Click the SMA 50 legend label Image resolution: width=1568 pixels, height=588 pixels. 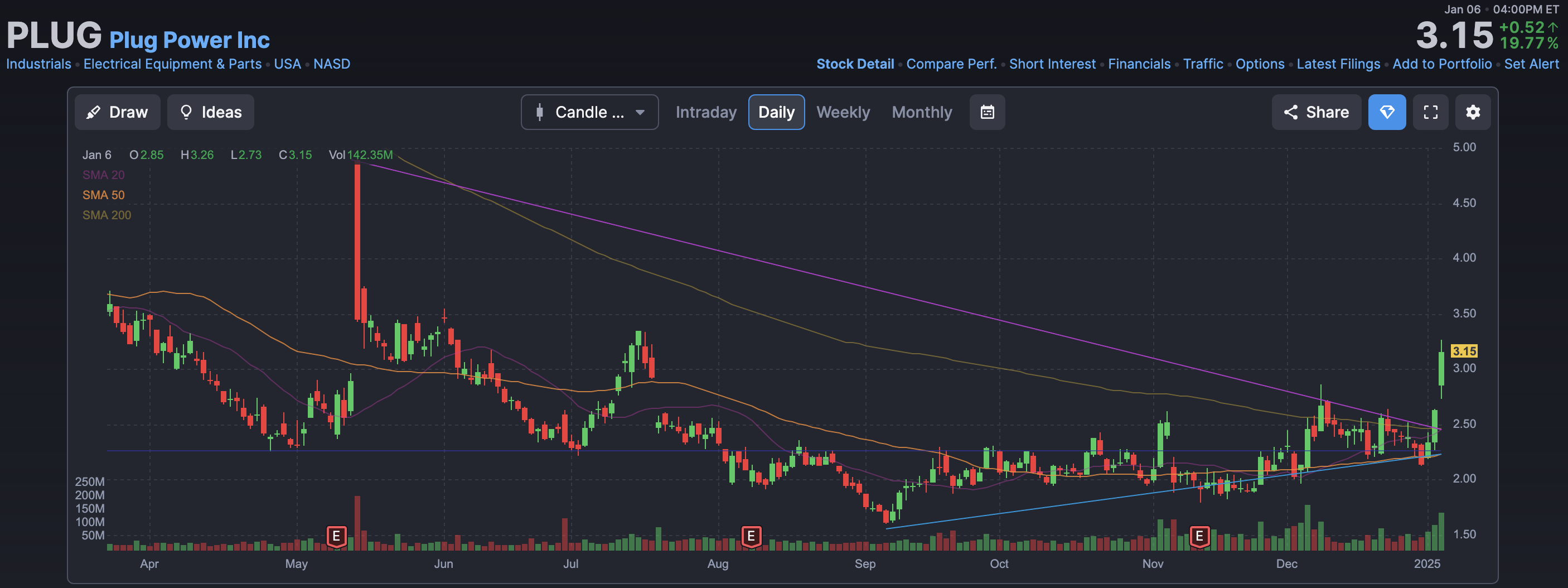104,195
